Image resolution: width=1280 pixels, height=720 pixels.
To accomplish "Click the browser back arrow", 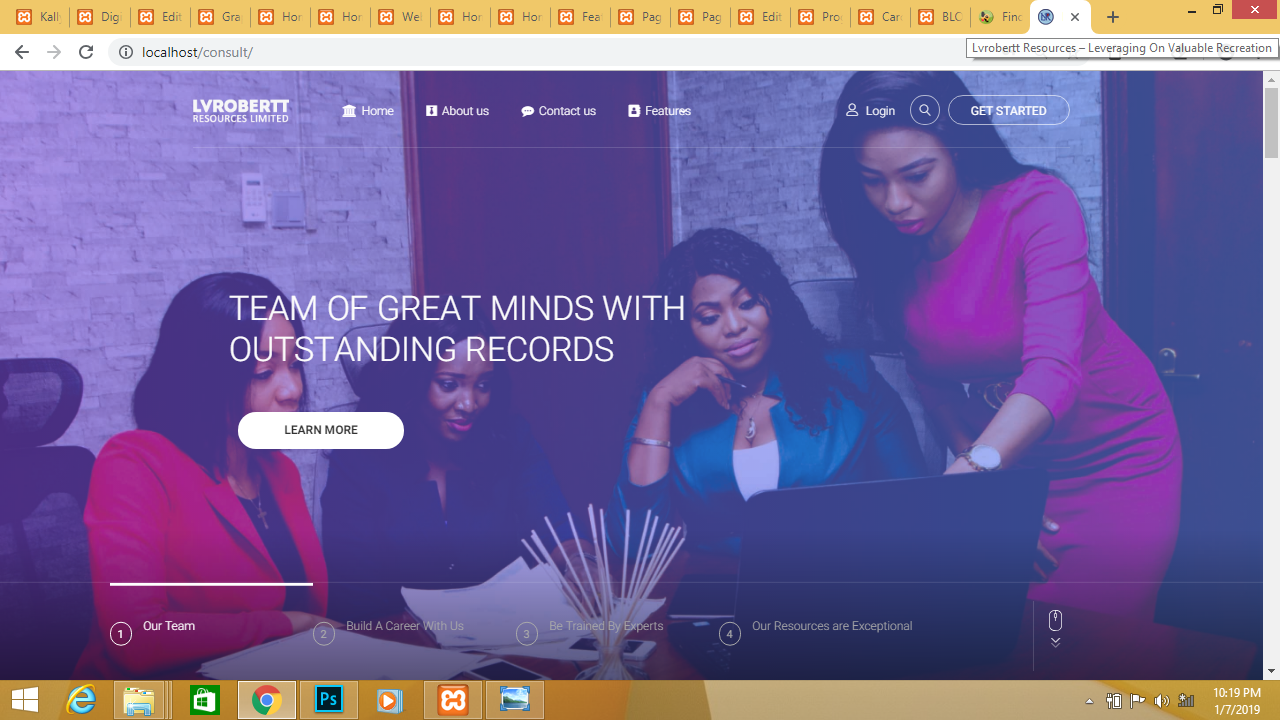I will click(x=22, y=52).
